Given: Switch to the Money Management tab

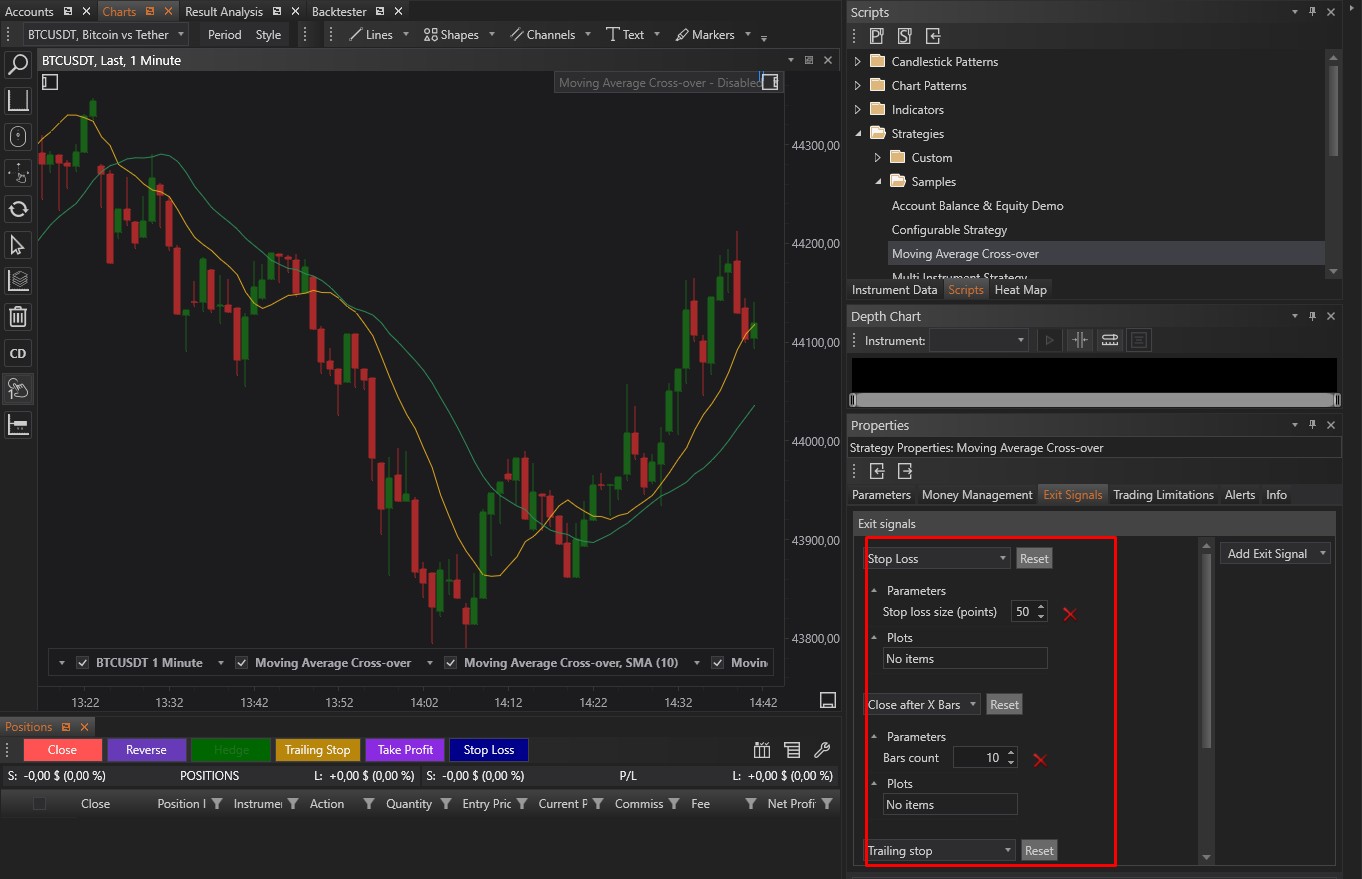Looking at the screenshot, I should tap(976, 495).
